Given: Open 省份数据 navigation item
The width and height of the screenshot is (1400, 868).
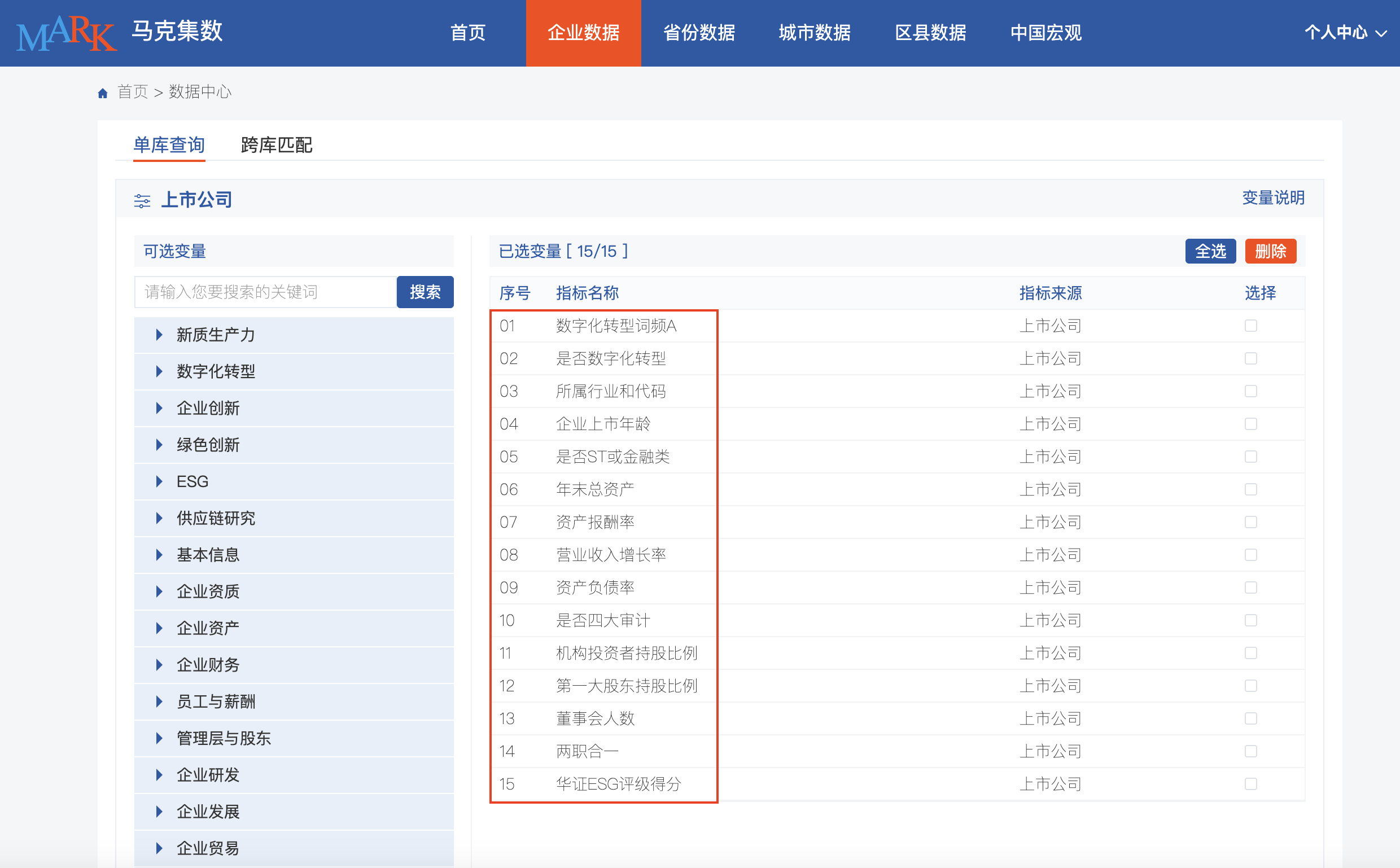Looking at the screenshot, I should click(x=699, y=33).
